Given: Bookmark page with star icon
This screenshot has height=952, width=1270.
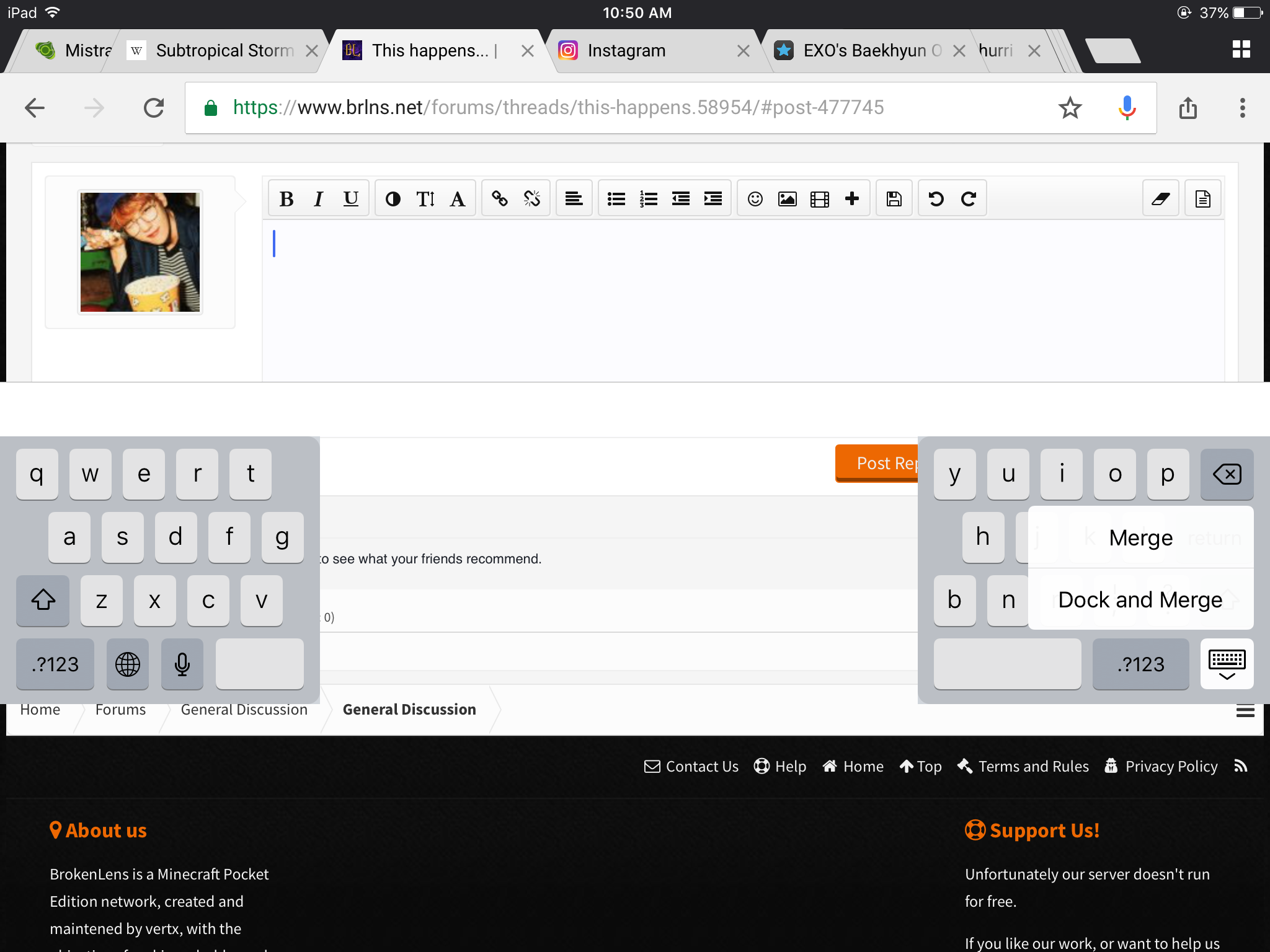Looking at the screenshot, I should click(x=1070, y=108).
